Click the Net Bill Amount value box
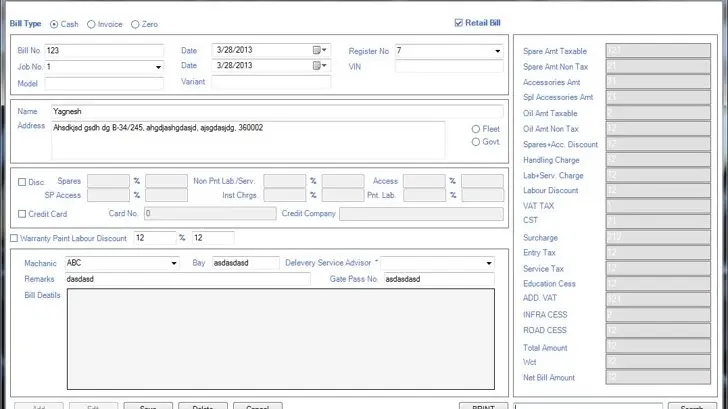 click(x=658, y=377)
